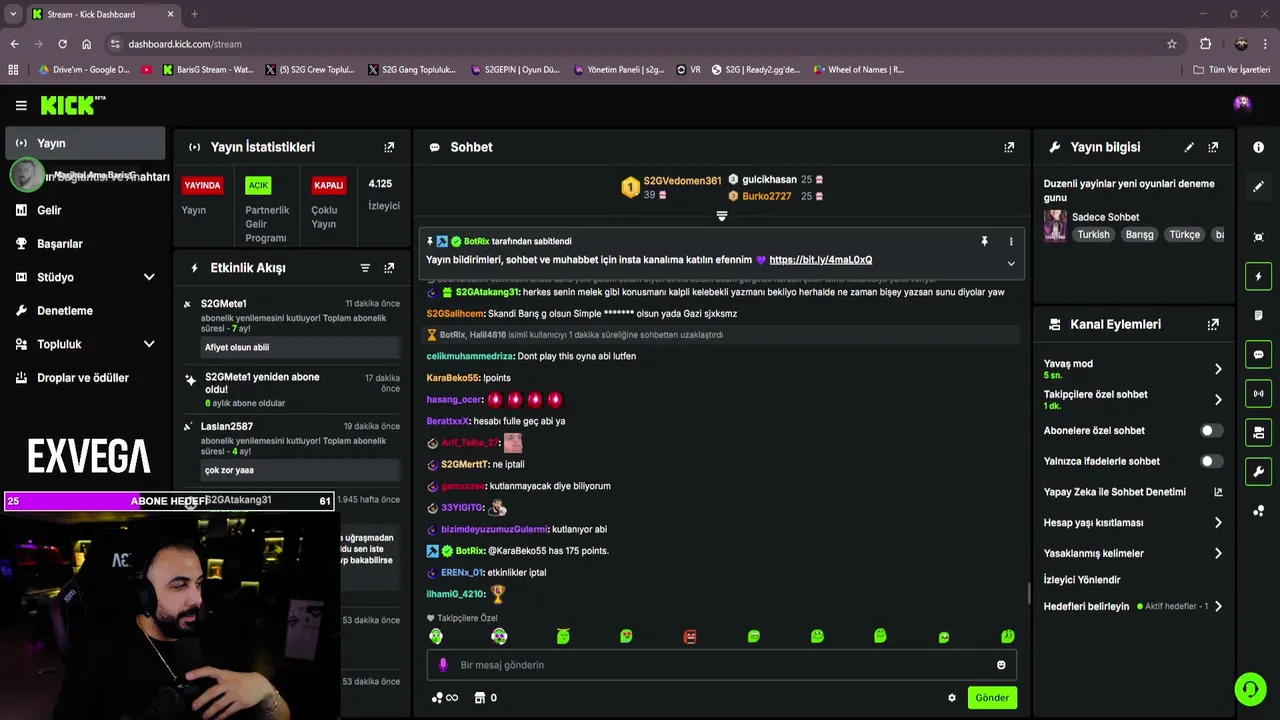Click the channel actions icon in right sidebar

tap(1258, 432)
